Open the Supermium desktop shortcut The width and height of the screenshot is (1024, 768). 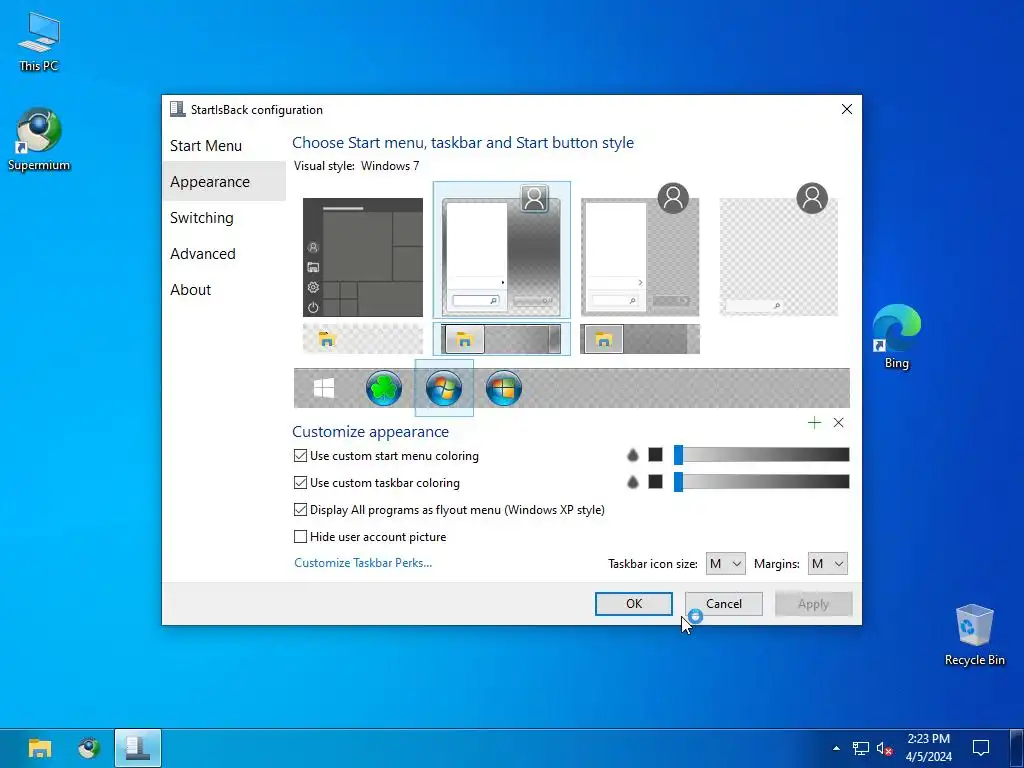coord(39,140)
